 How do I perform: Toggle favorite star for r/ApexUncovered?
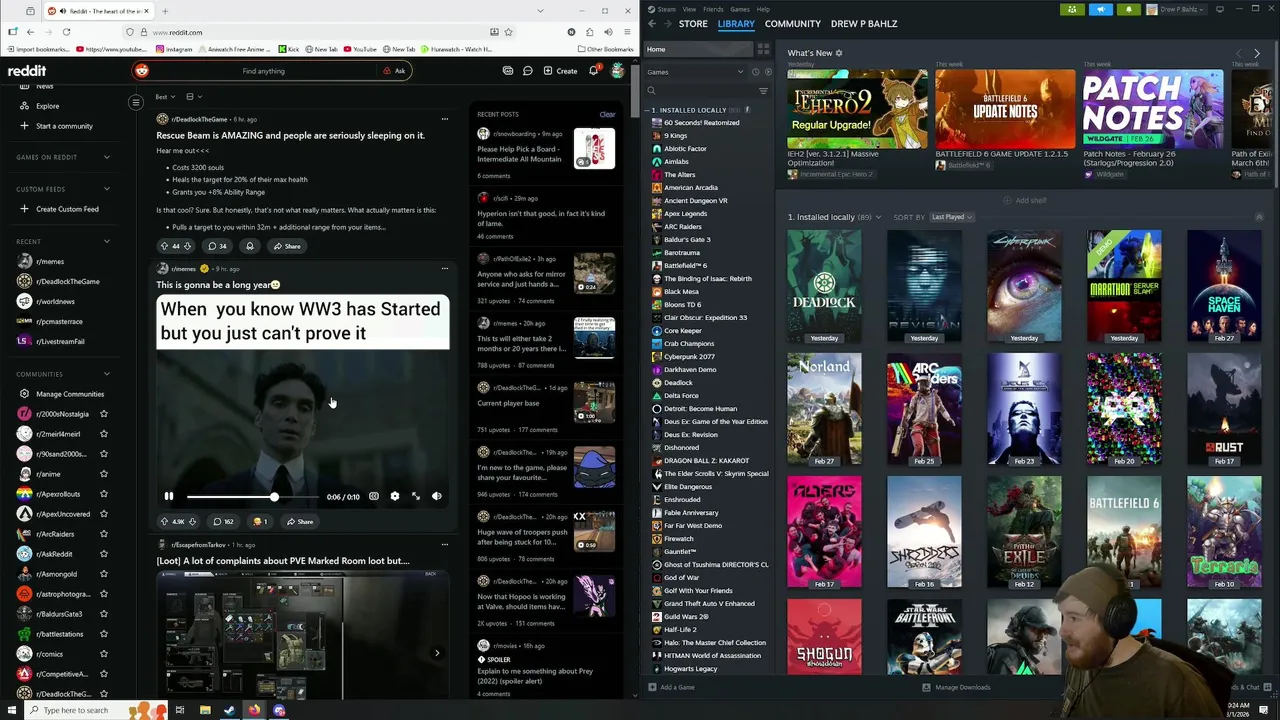coord(103,514)
